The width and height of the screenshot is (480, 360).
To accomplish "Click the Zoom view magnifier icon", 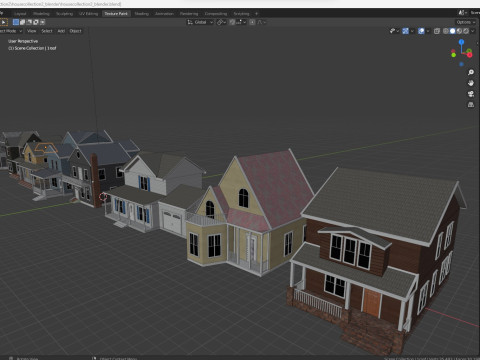I will point(471,72).
